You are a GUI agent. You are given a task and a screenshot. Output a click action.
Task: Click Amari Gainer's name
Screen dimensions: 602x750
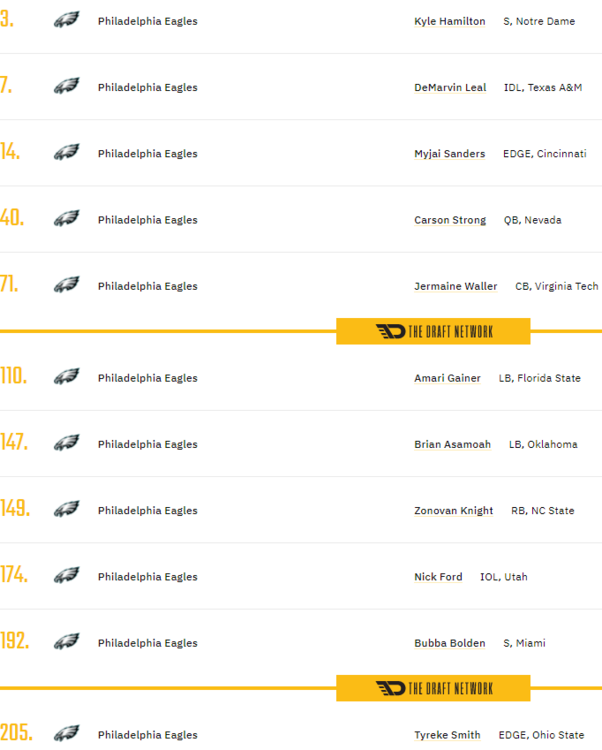coord(447,378)
